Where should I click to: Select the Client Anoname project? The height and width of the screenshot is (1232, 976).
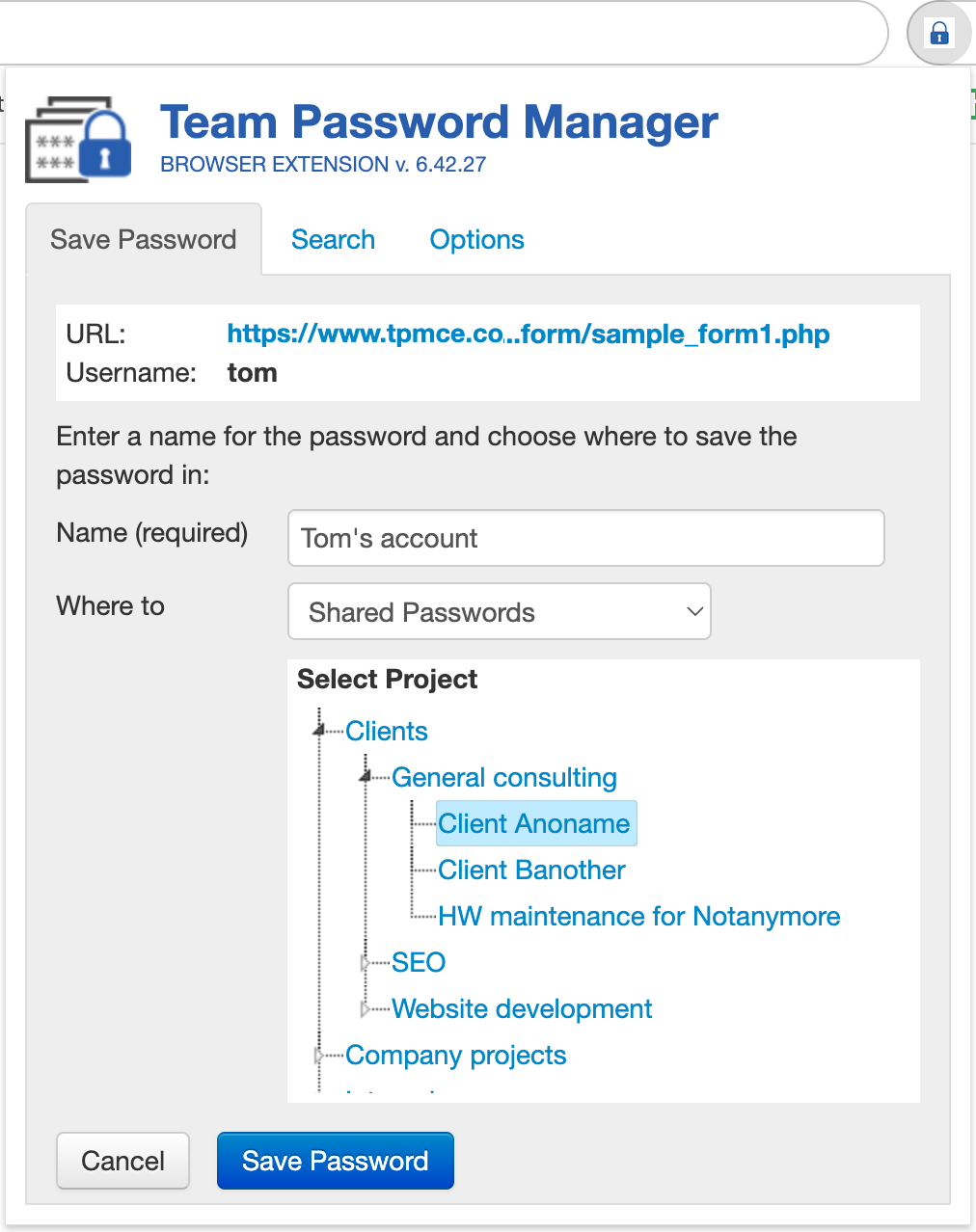(x=536, y=823)
